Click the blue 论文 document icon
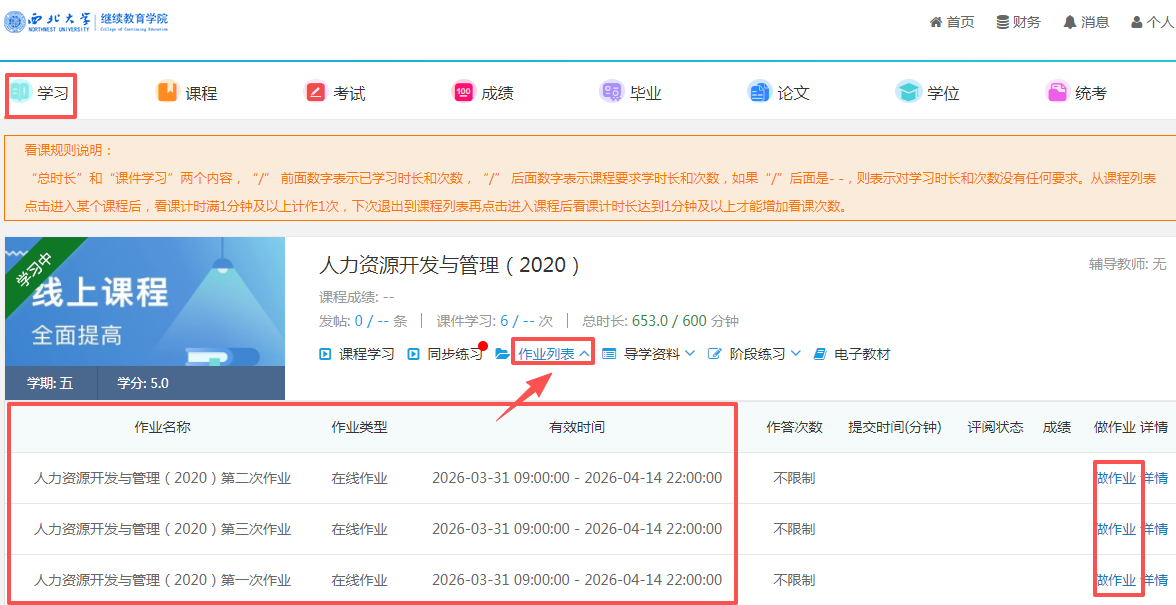1176x605 pixels. coord(759,92)
